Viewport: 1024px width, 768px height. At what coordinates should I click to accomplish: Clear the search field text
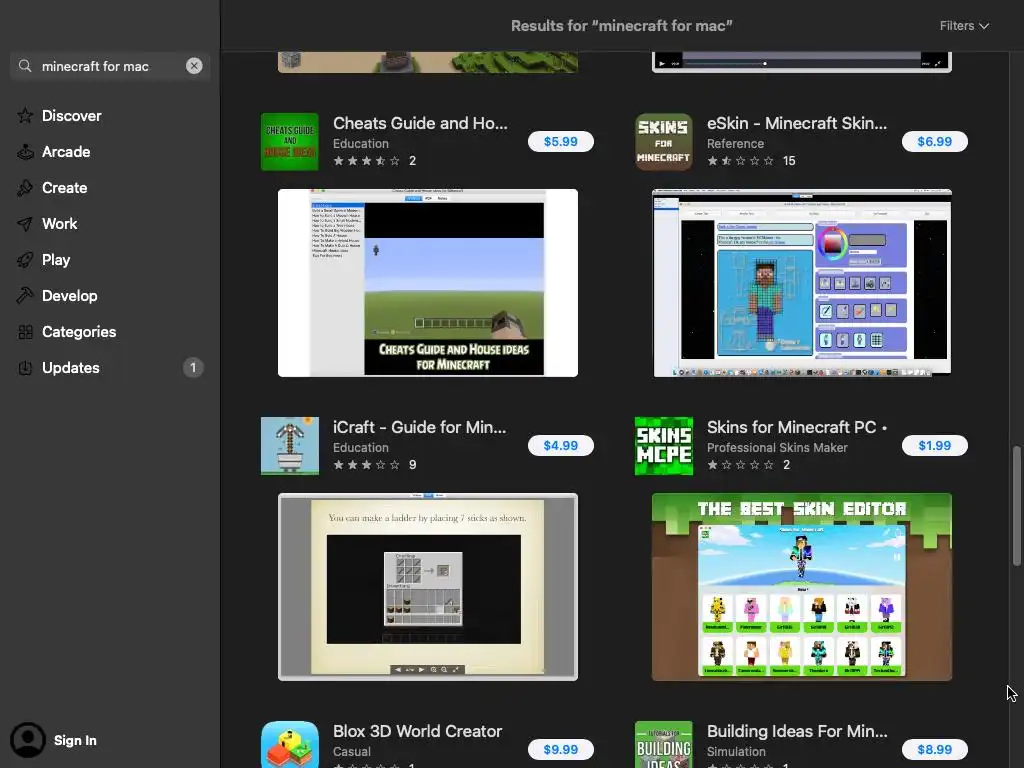(x=194, y=66)
